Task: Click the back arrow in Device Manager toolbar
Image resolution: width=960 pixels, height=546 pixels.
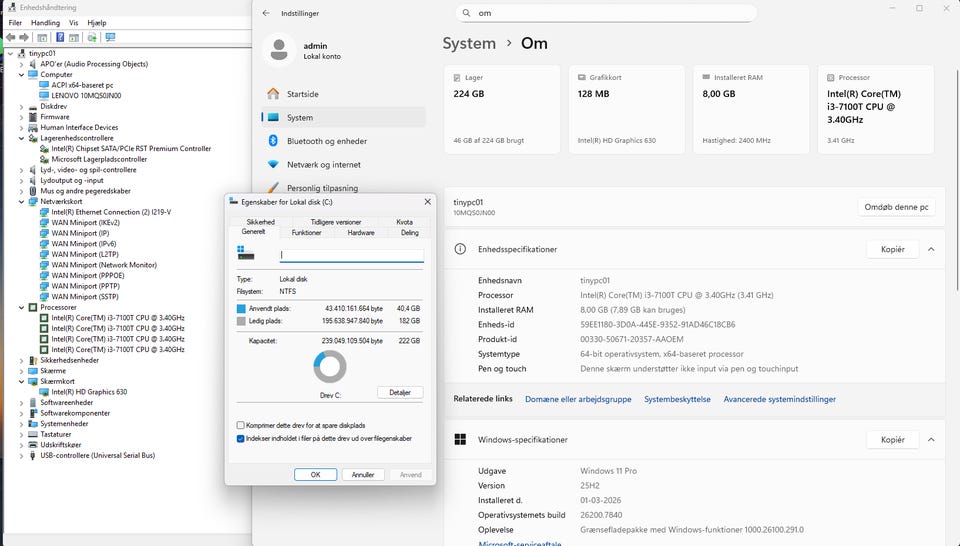Action: (11, 37)
